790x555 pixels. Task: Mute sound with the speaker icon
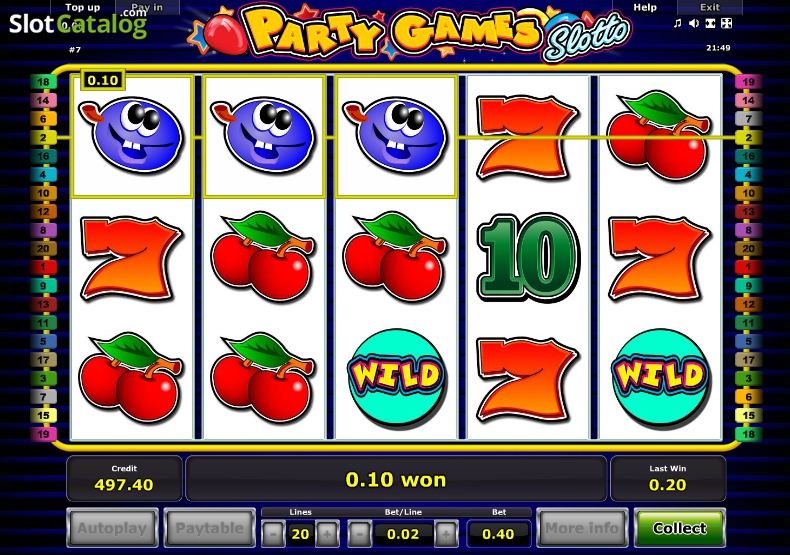click(x=694, y=23)
